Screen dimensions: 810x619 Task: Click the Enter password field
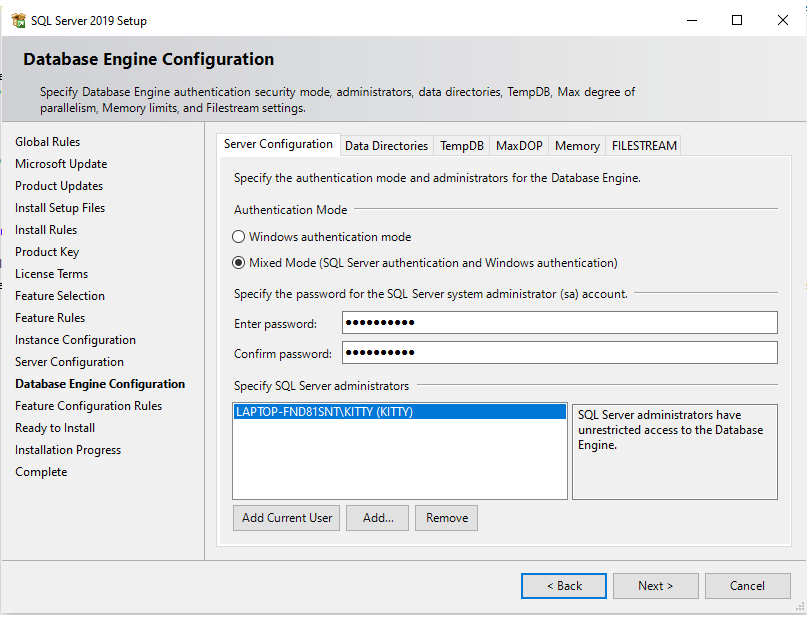[x=559, y=323]
